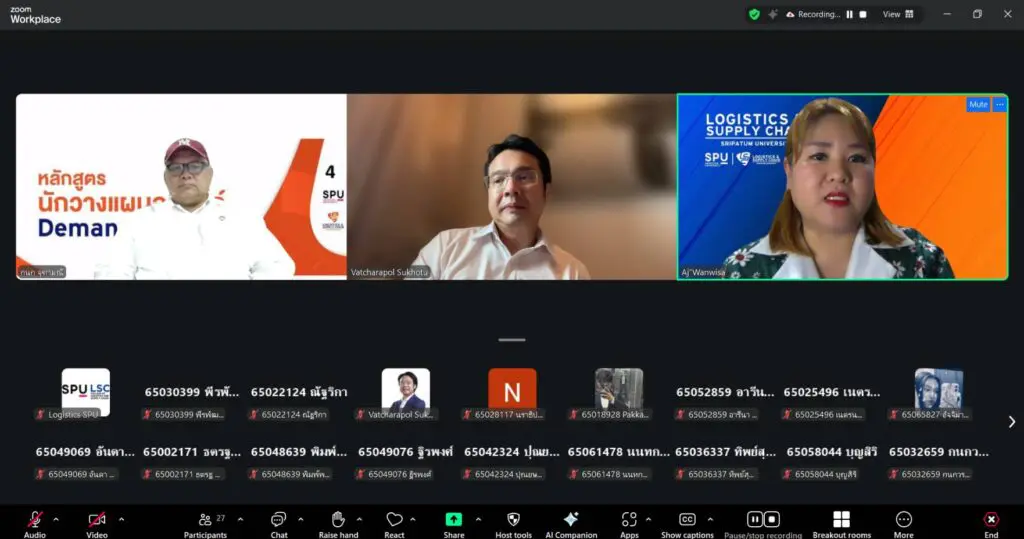This screenshot has width=1024, height=539.
Task: Open the React emoji menu
Action: (x=394, y=520)
